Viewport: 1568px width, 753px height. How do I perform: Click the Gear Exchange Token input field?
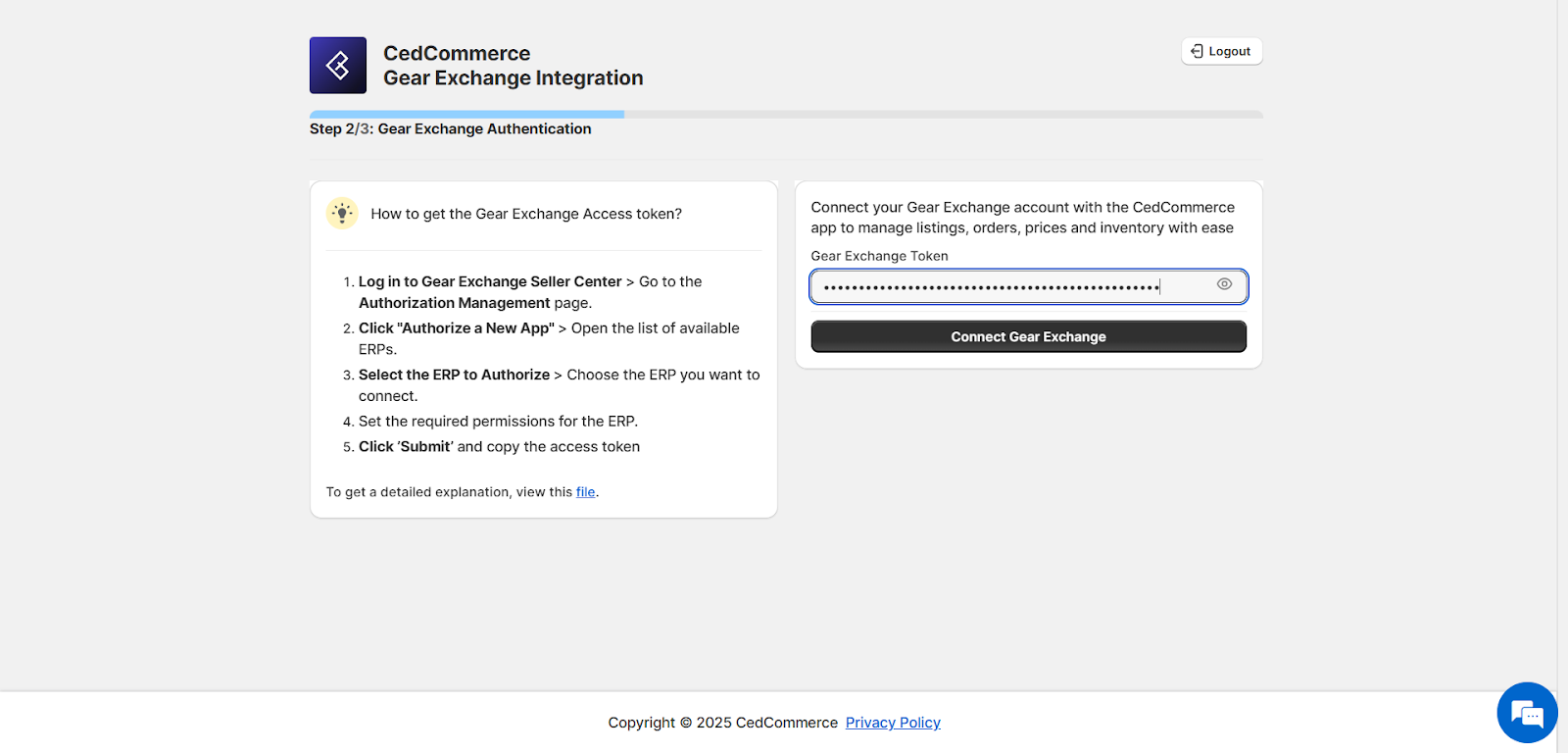coord(1028,286)
